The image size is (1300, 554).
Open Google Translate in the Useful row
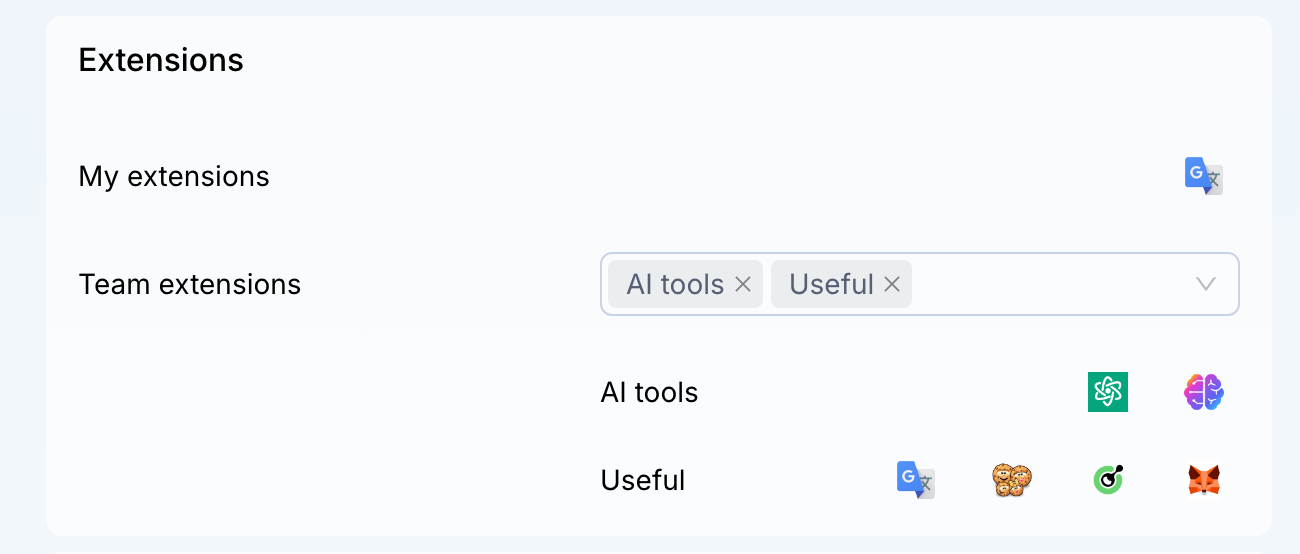916,480
